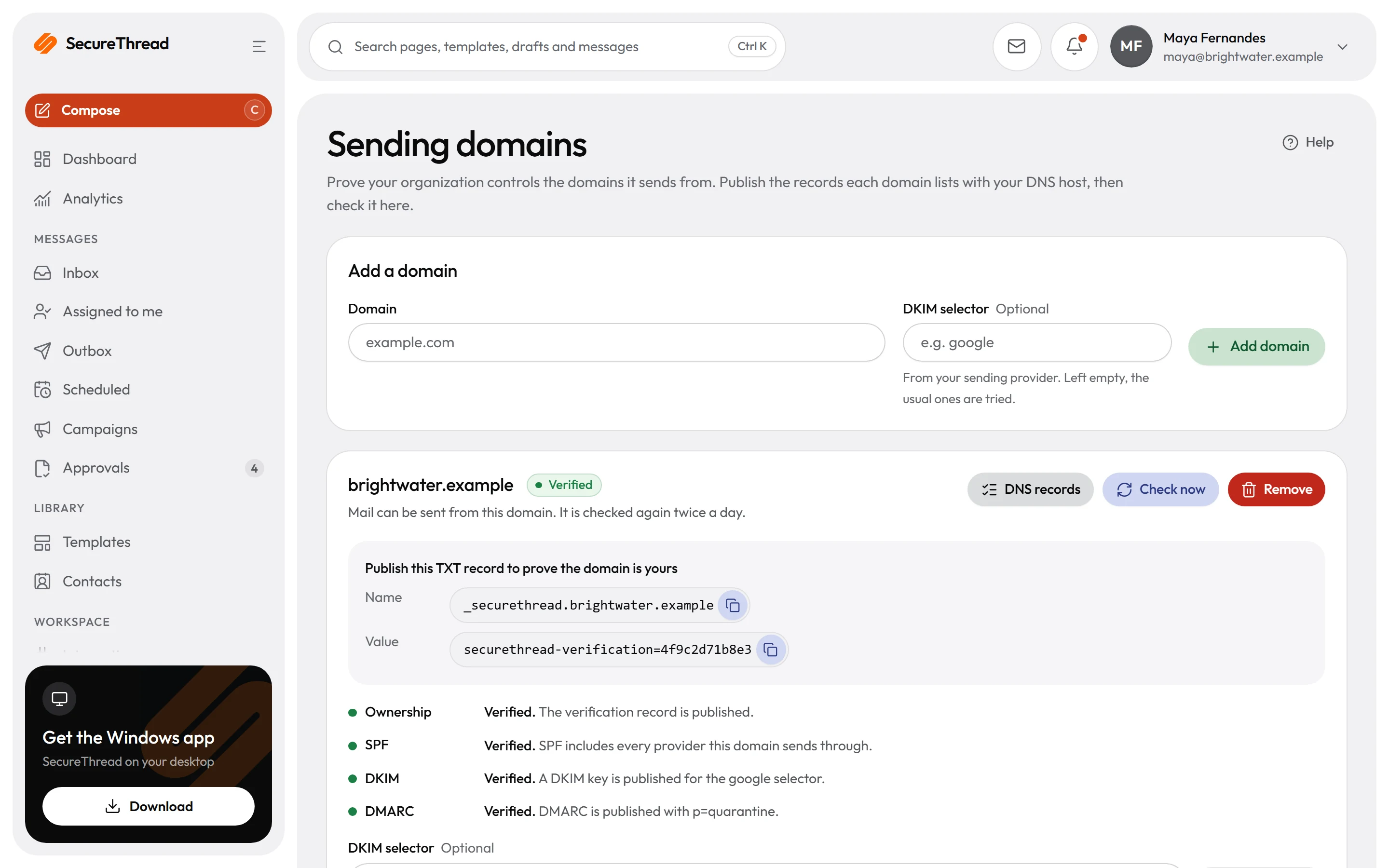Go to Inbox
Viewport: 1389px width, 868px height.
(x=148, y=272)
